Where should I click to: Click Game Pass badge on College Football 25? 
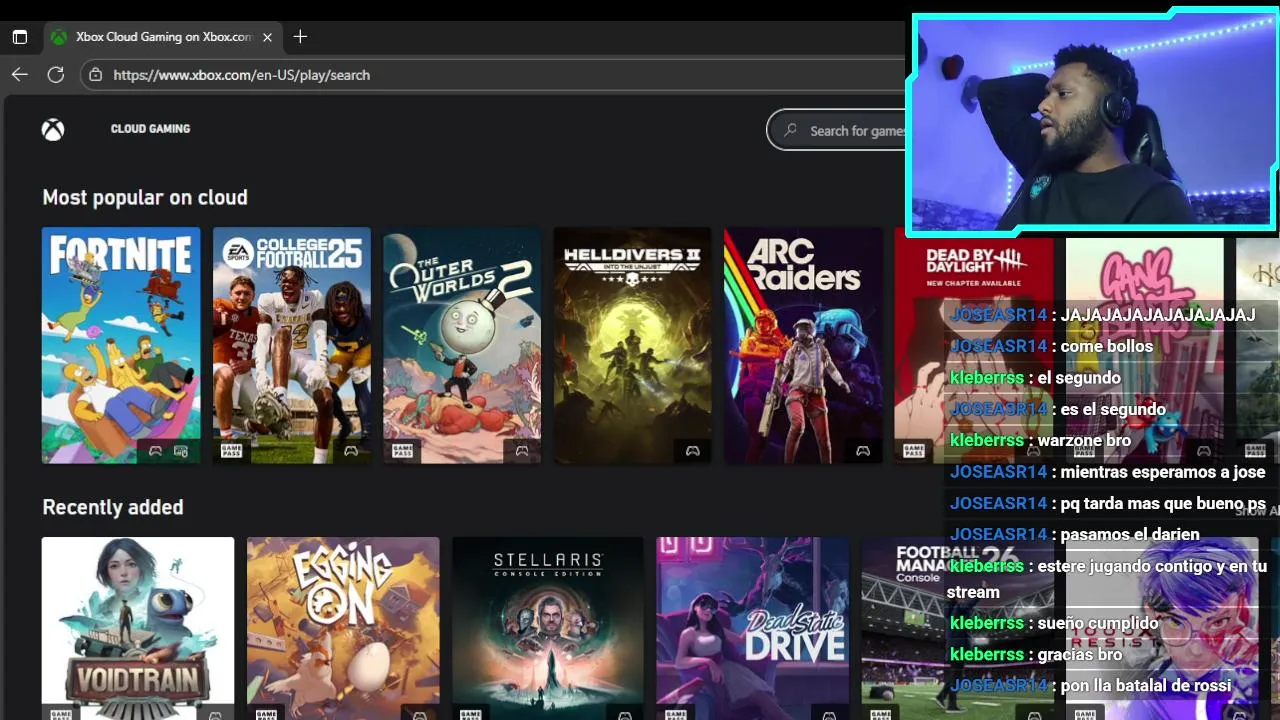232,451
